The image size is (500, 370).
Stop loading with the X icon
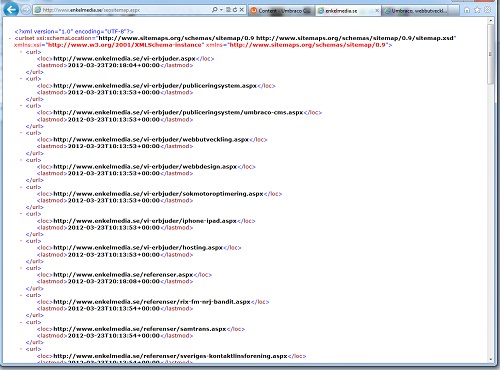242,10
